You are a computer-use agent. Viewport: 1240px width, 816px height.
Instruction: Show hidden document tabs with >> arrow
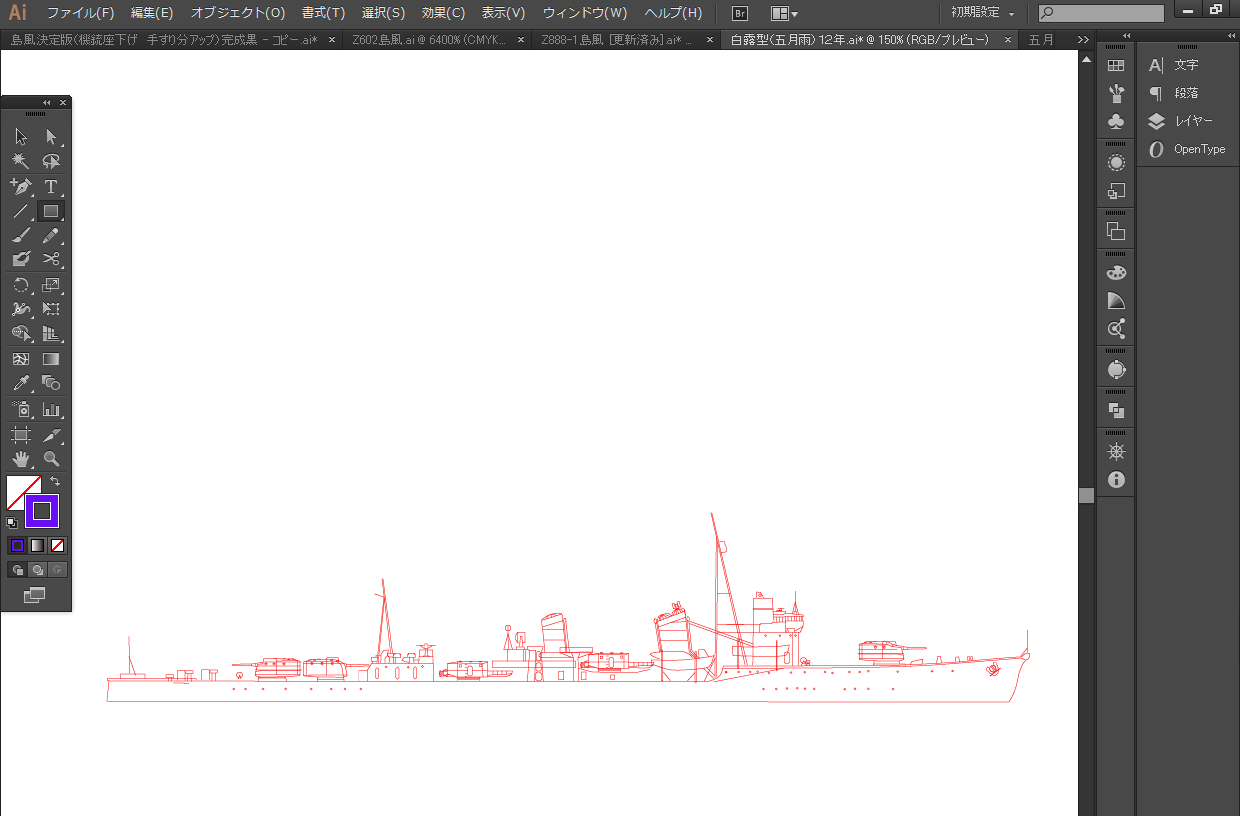pyautogui.click(x=1083, y=40)
